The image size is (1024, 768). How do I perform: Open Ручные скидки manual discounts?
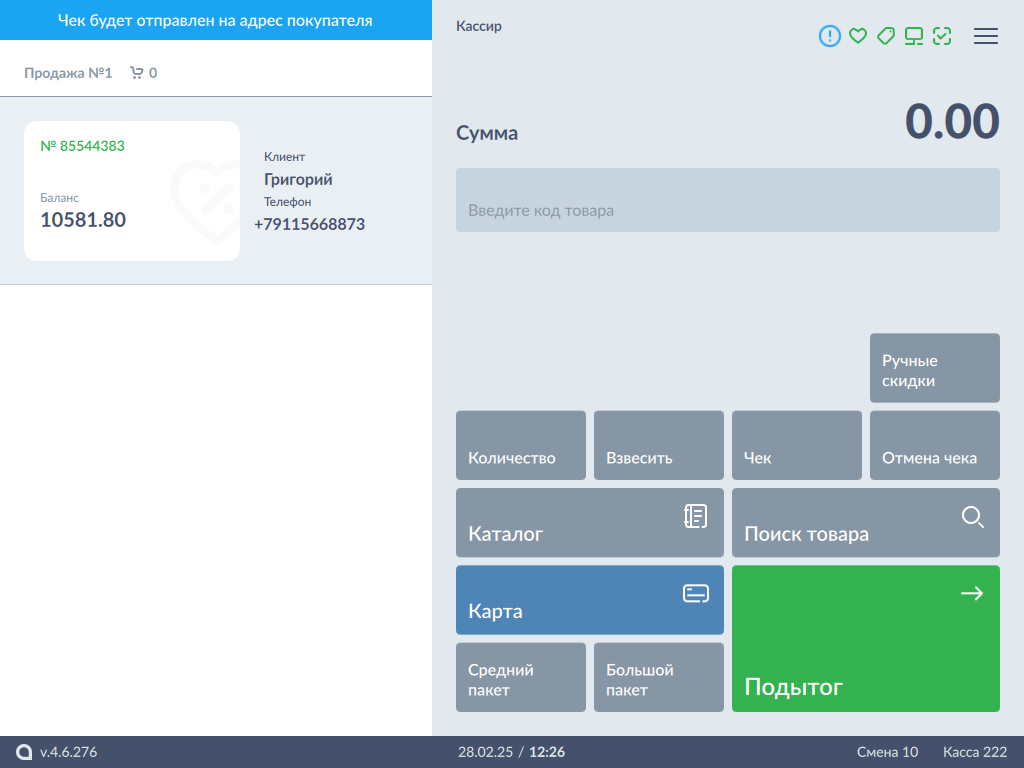coord(935,368)
